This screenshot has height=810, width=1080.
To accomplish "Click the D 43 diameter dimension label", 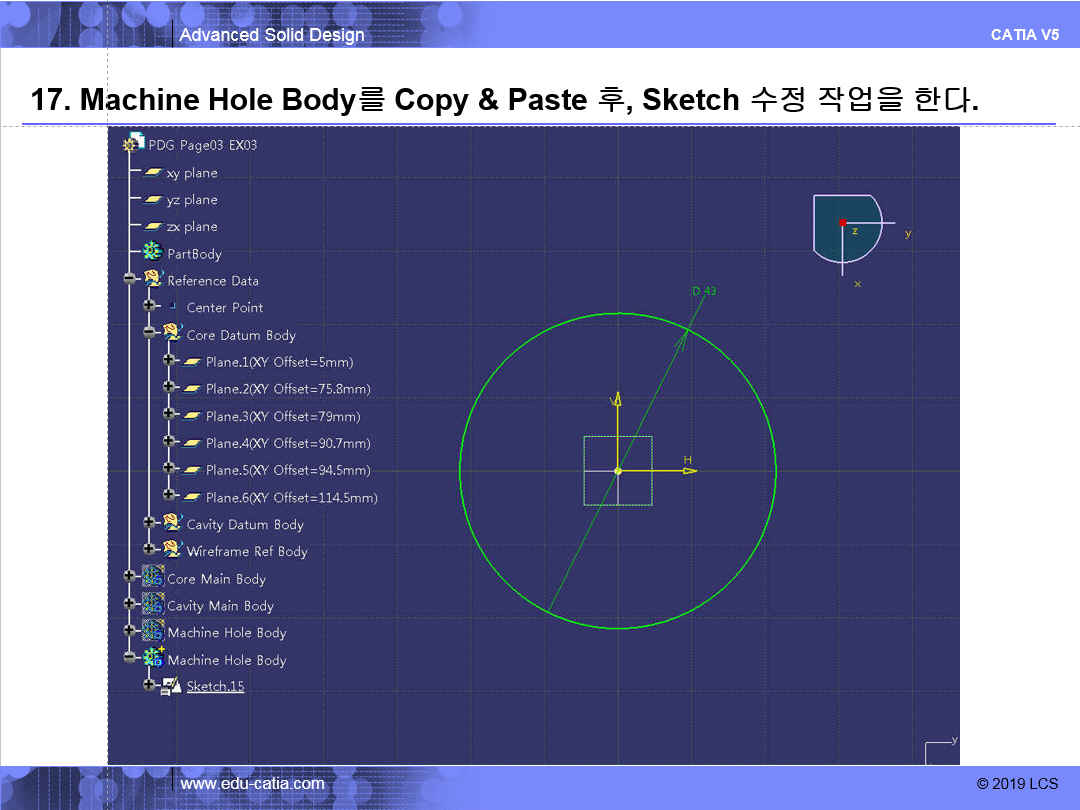I will (704, 291).
